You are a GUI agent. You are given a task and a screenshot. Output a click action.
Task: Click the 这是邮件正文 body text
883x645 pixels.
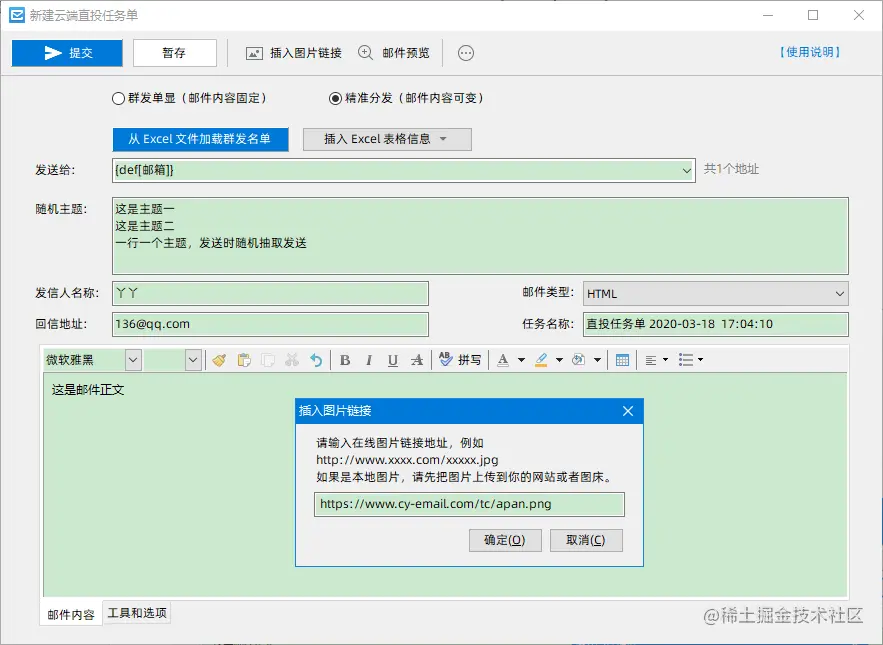click(88, 390)
